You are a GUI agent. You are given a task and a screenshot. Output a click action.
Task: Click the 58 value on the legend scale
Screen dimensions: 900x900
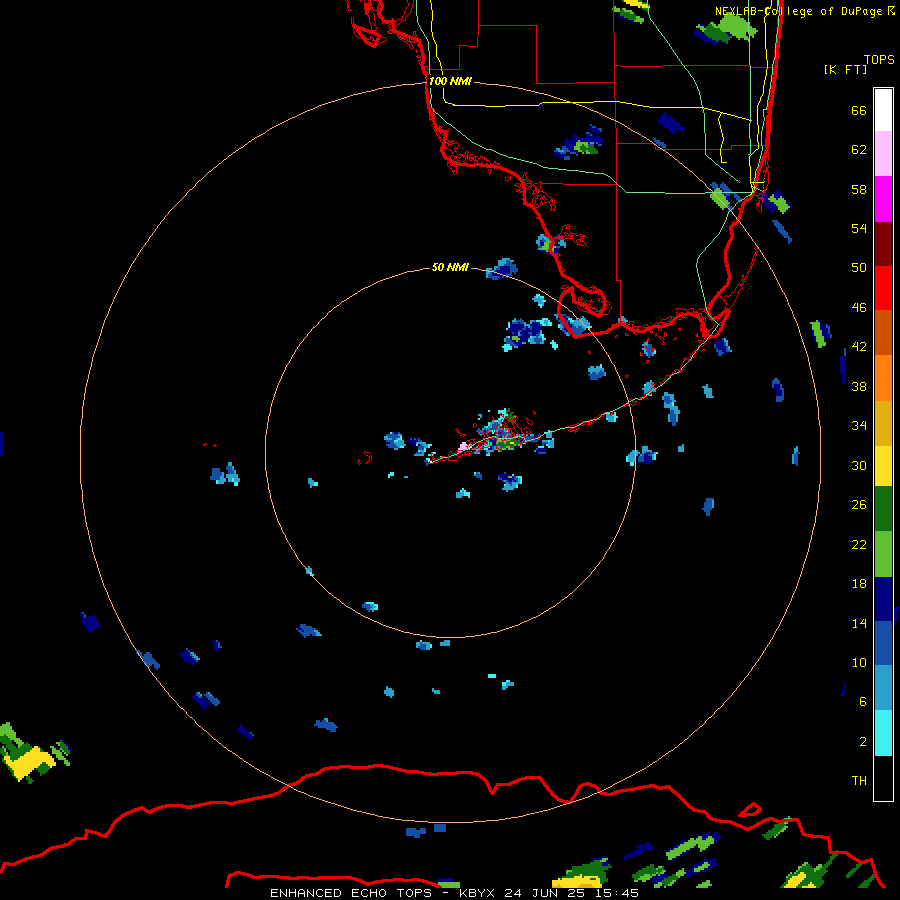(859, 189)
